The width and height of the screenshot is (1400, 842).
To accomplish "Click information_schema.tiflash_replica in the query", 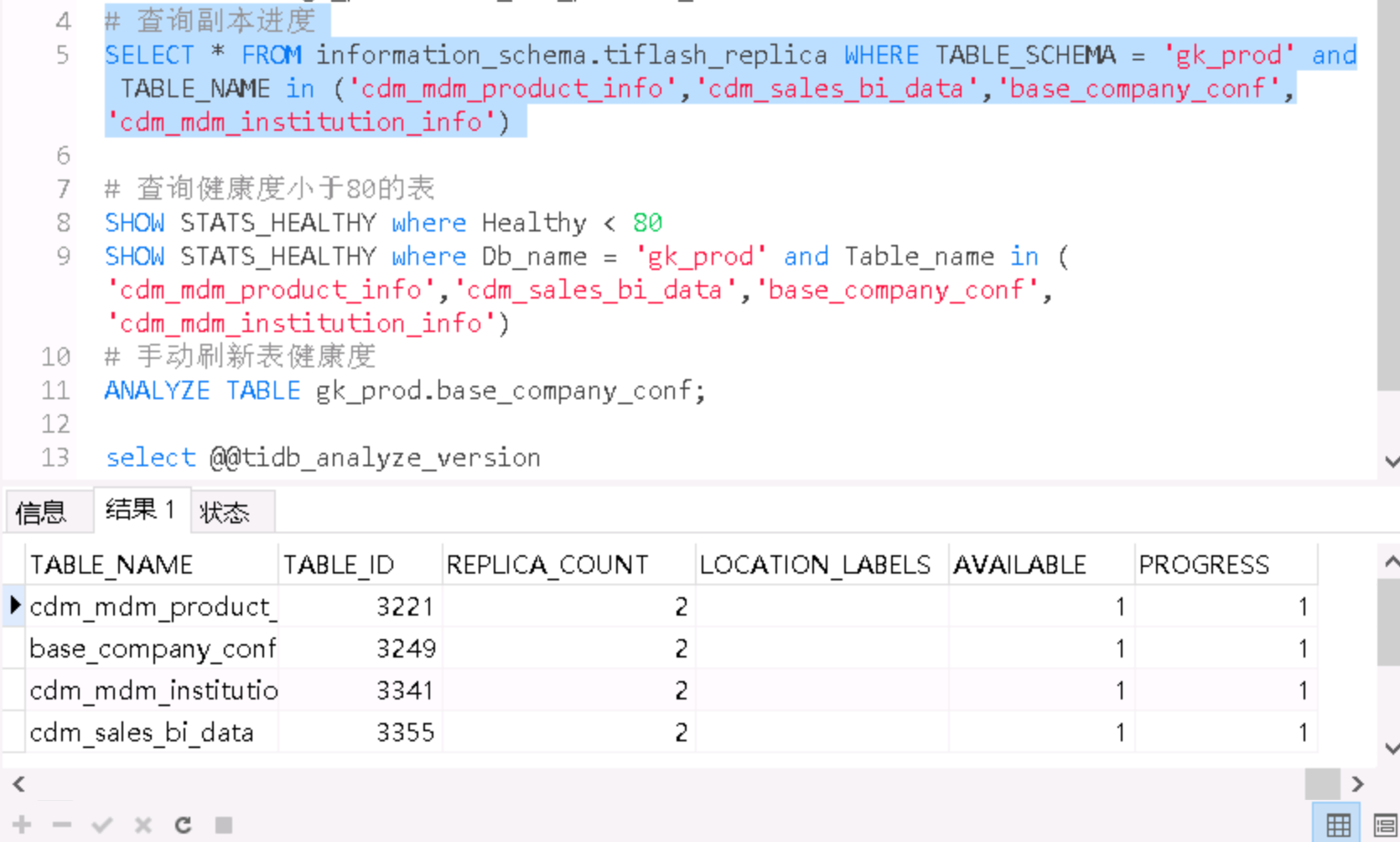I will tap(571, 55).
